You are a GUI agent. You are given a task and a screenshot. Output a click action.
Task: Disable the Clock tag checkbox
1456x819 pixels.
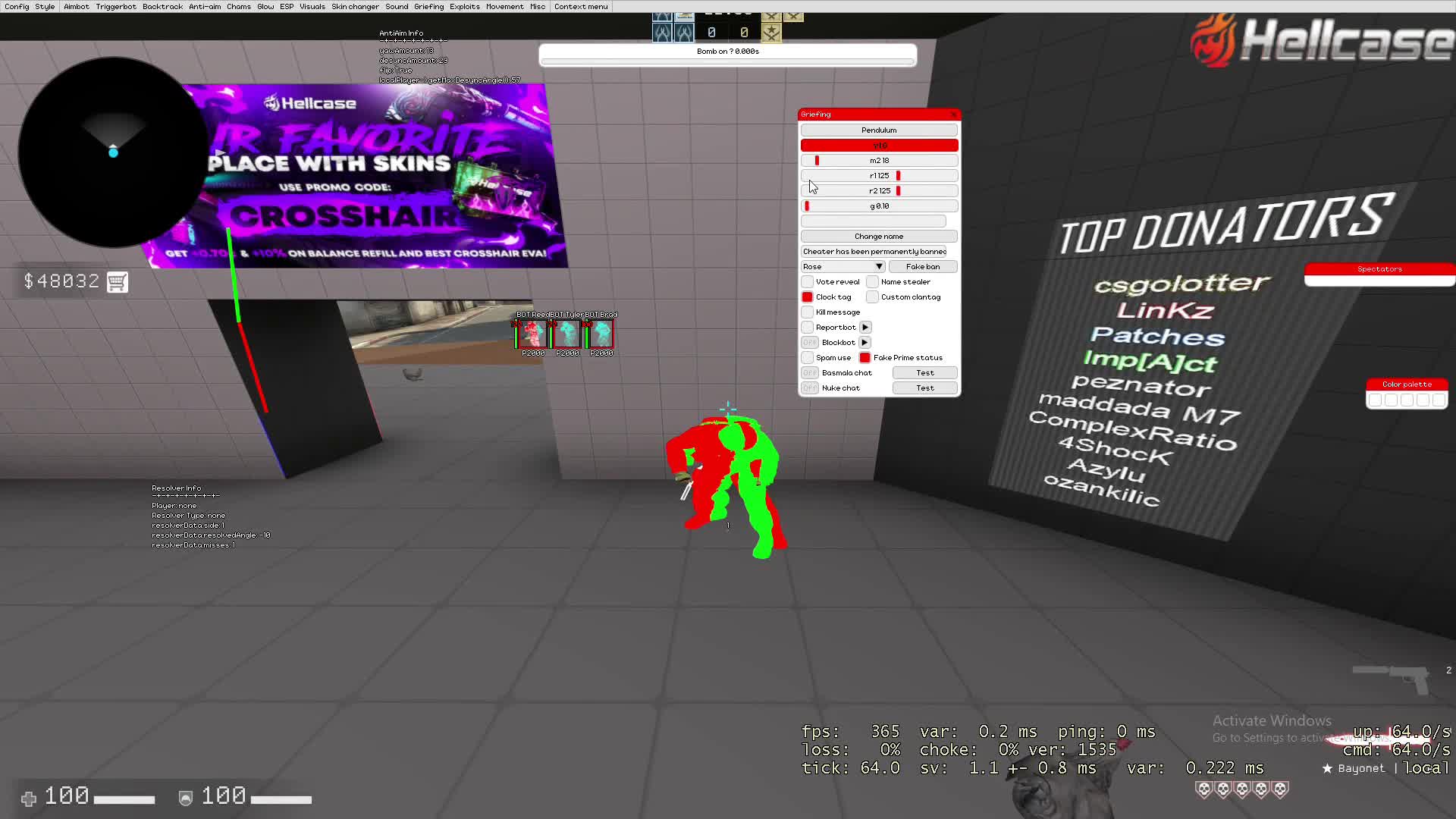pyautogui.click(x=808, y=297)
